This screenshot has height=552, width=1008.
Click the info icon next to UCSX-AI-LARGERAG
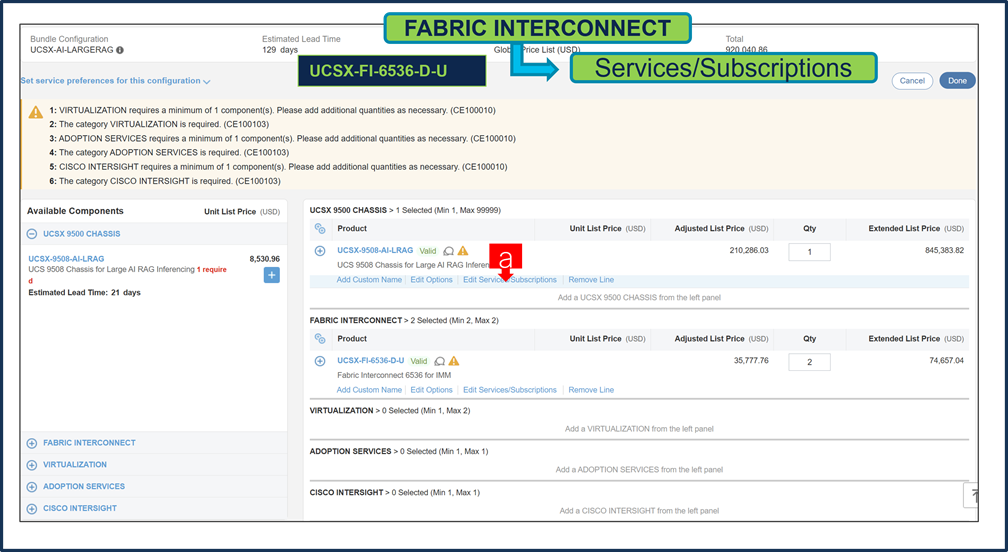(120, 49)
